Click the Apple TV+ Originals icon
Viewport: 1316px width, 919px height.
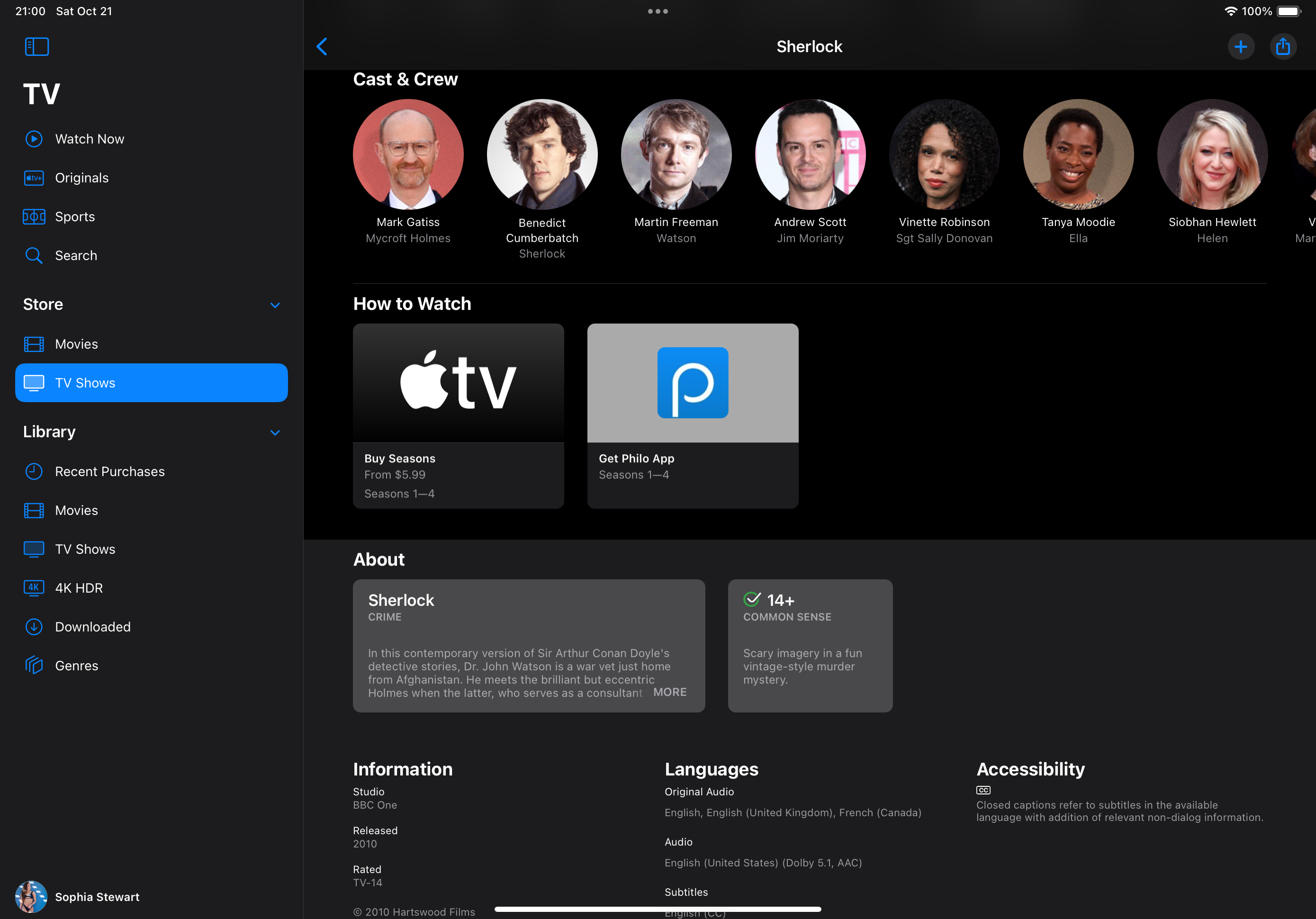[x=34, y=178]
